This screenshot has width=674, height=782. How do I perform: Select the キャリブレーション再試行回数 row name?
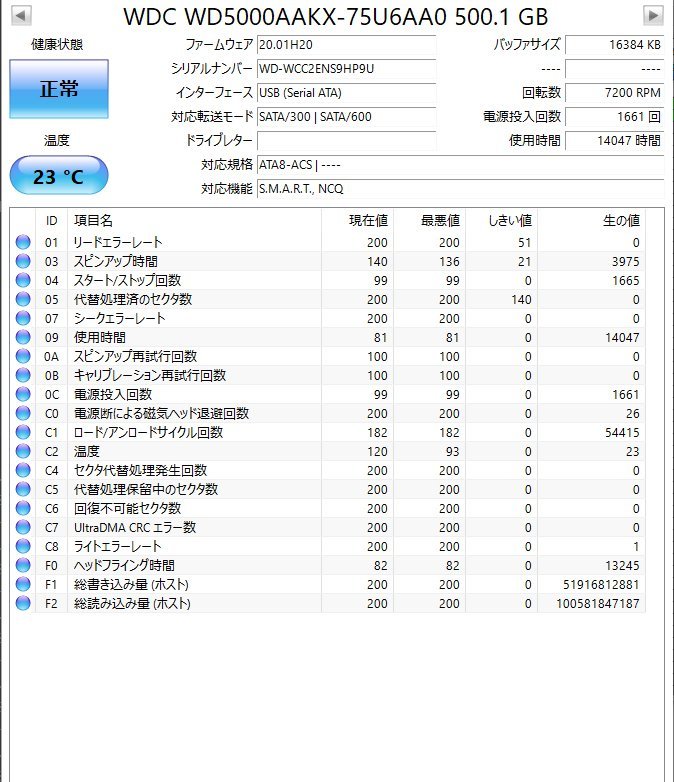coord(150,375)
